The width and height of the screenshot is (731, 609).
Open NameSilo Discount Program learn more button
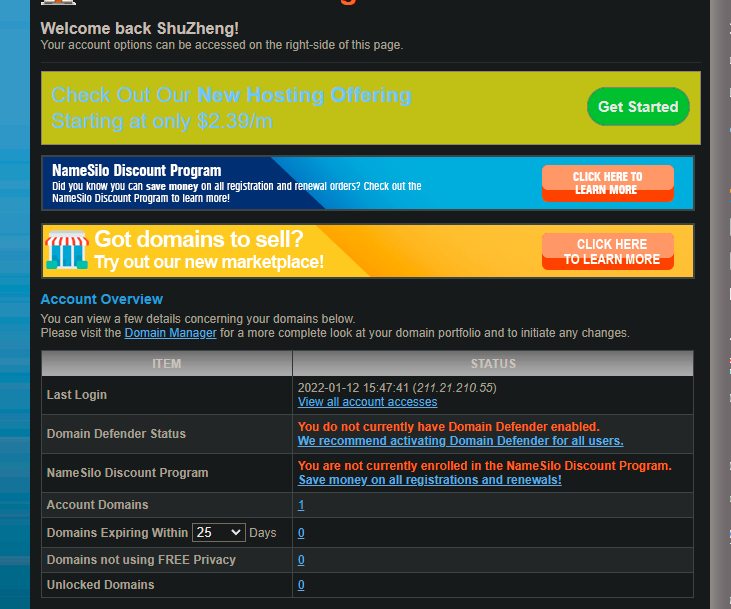click(607, 183)
